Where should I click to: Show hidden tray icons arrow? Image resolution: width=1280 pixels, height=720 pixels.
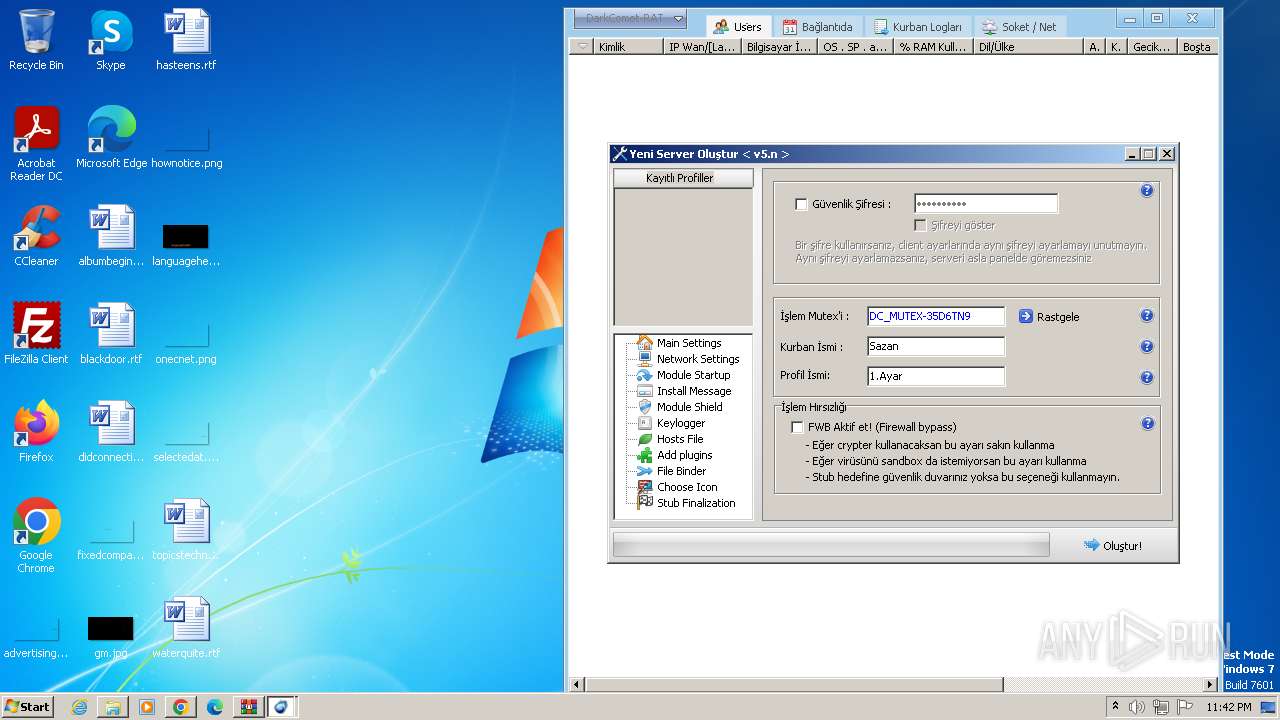(x=1116, y=707)
